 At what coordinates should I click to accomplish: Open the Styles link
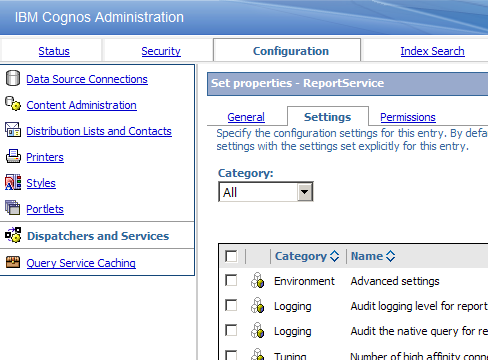pyautogui.click(x=41, y=183)
